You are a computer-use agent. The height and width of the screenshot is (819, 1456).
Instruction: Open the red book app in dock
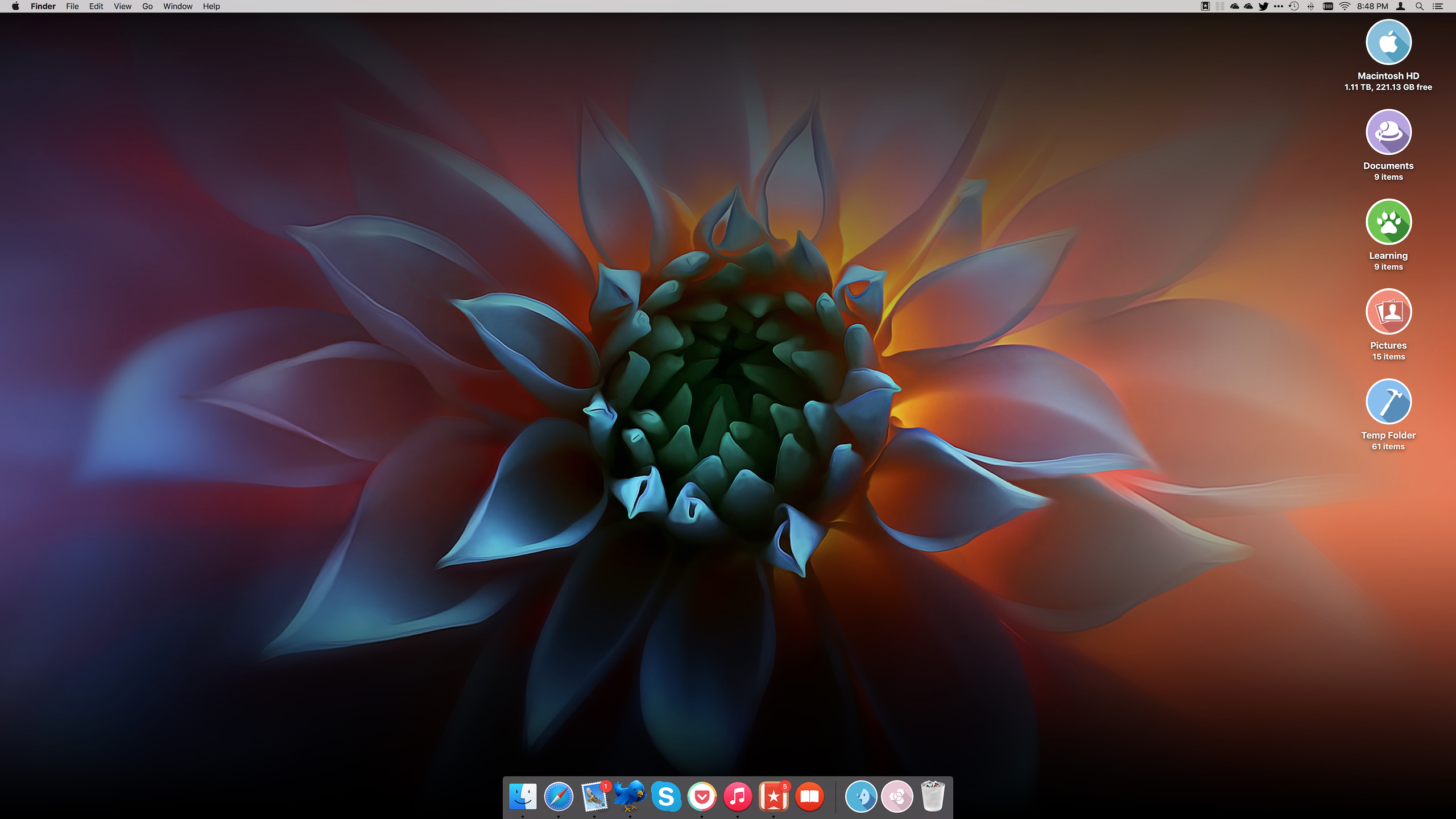[x=809, y=796]
